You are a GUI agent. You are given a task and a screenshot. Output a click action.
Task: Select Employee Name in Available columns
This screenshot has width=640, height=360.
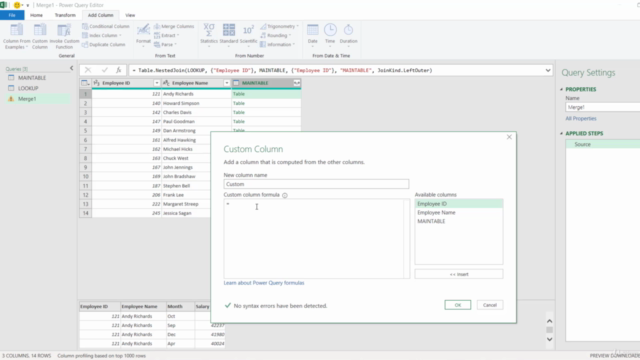pyautogui.click(x=459, y=213)
